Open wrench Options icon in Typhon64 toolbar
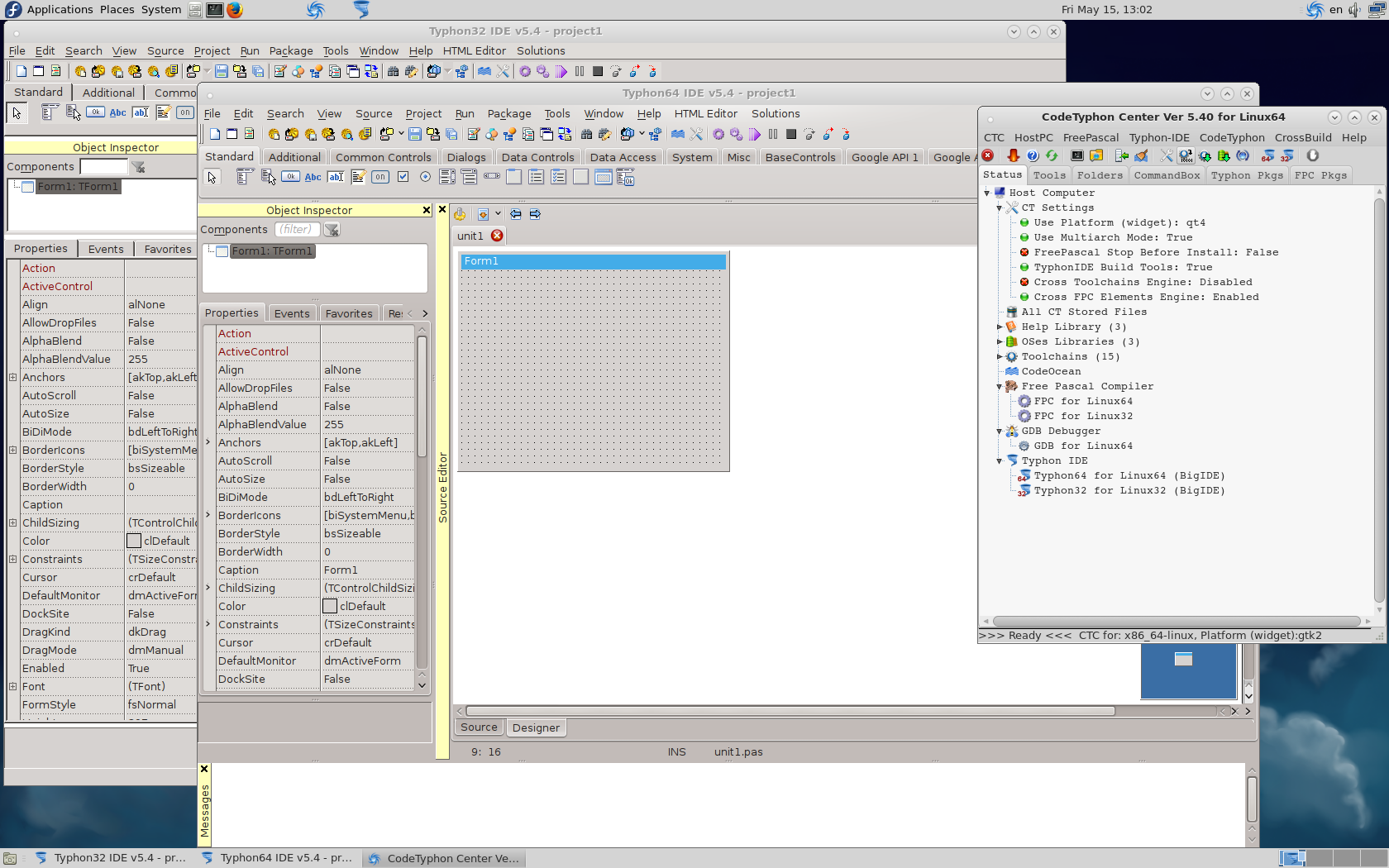 click(696, 134)
